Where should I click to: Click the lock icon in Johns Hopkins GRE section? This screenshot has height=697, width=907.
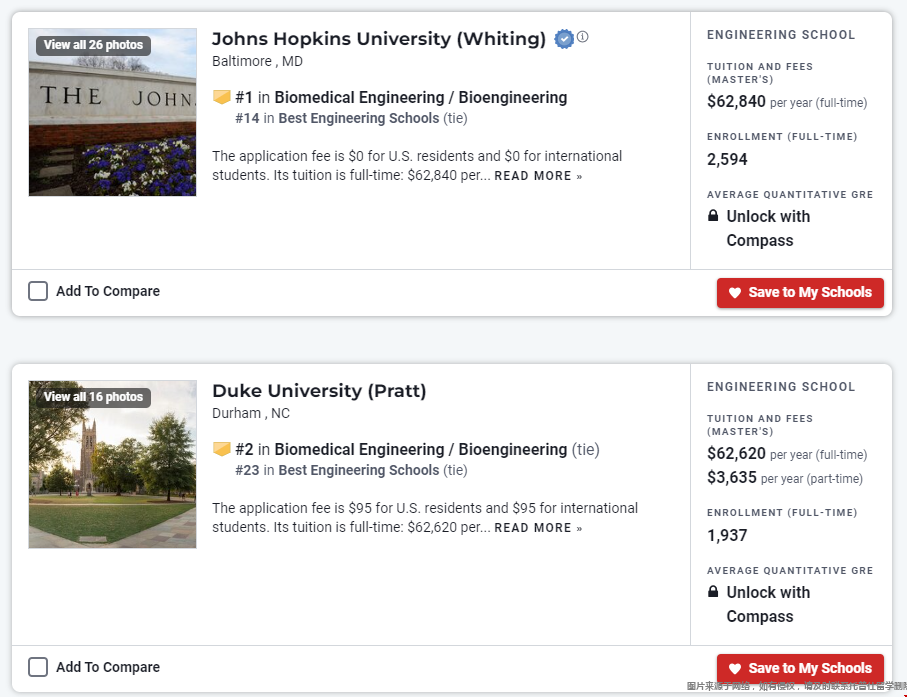coord(713,216)
